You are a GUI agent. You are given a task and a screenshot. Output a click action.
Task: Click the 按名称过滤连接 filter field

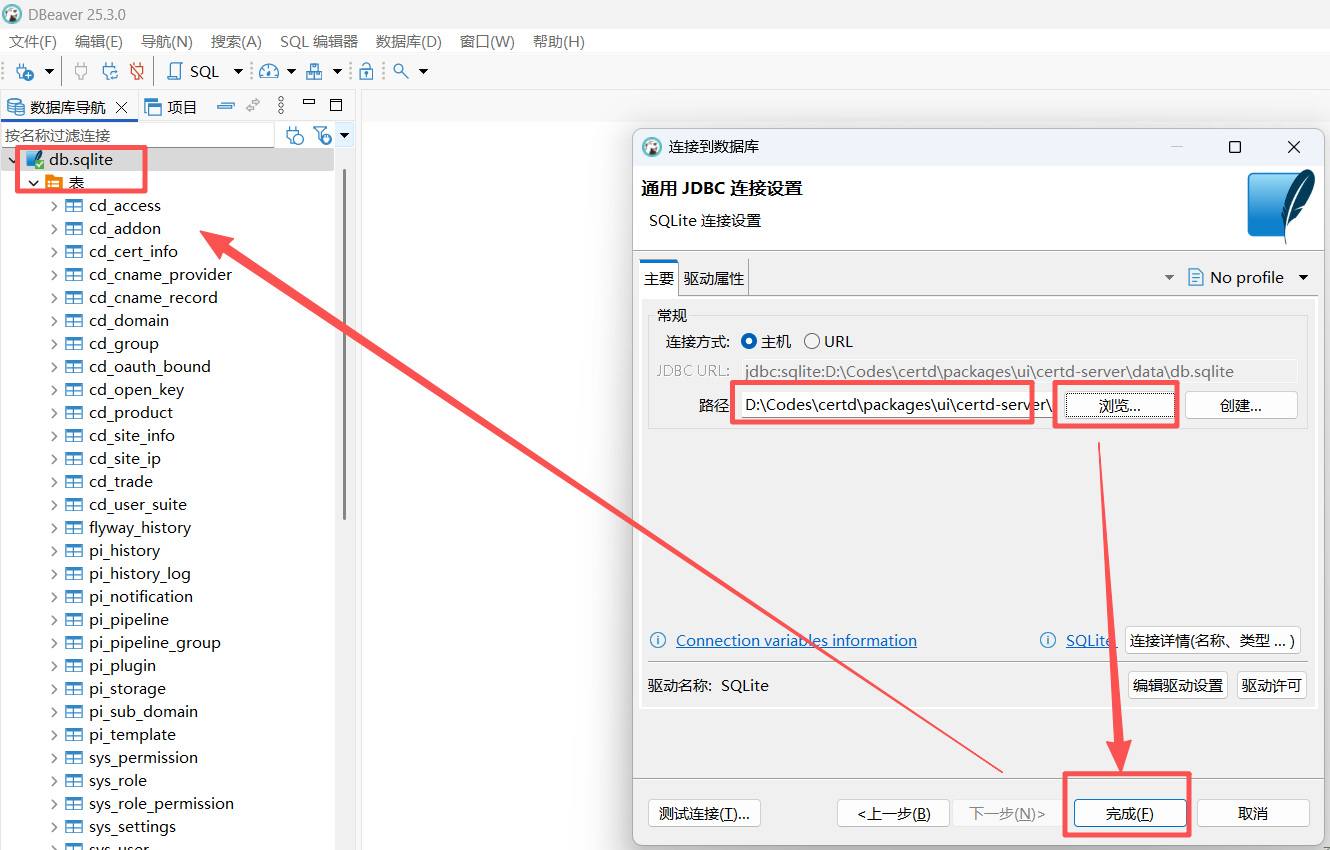pos(138,135)
